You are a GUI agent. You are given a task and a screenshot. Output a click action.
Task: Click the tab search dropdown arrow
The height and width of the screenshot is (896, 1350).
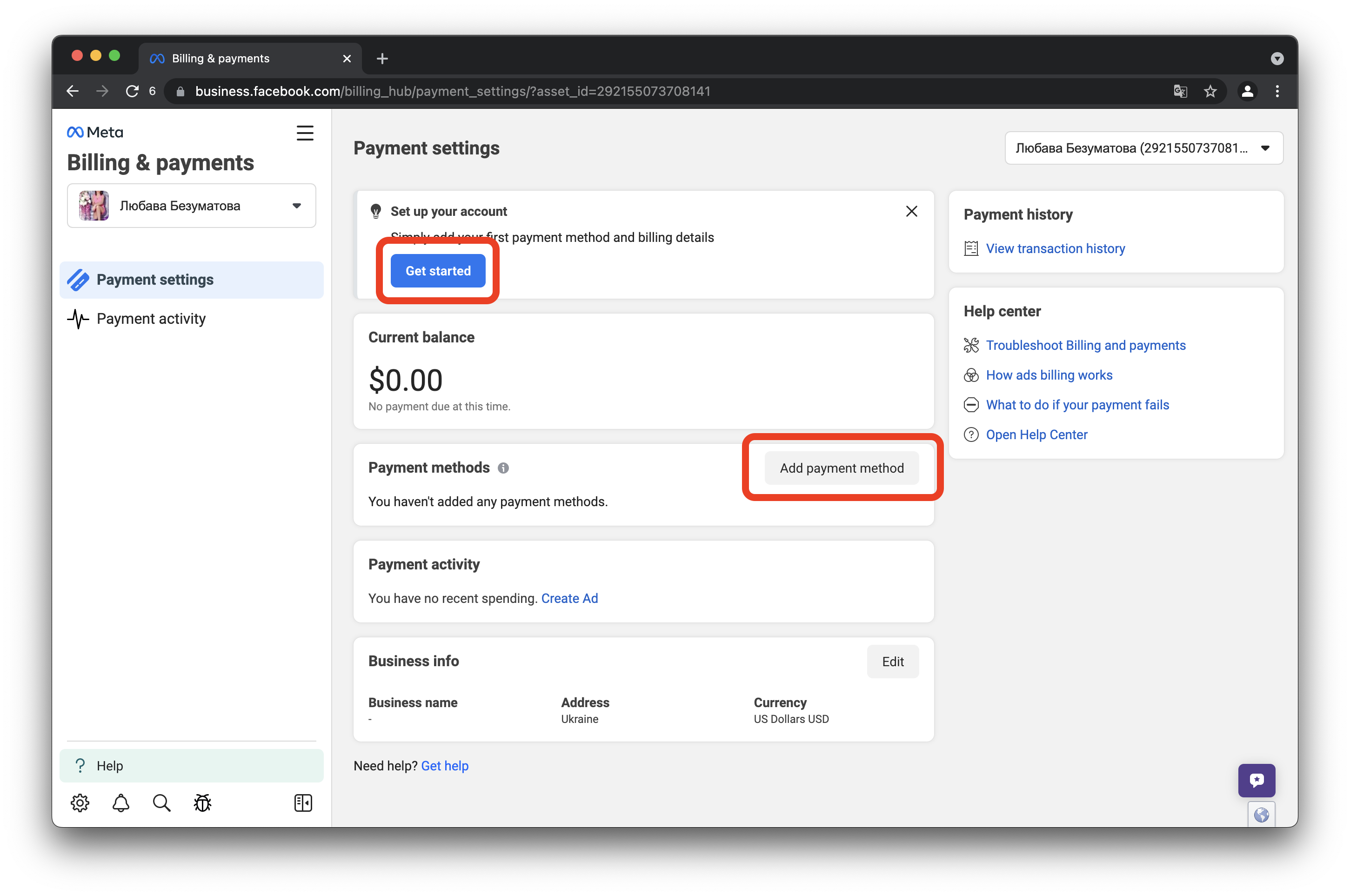pos(1277,58)
